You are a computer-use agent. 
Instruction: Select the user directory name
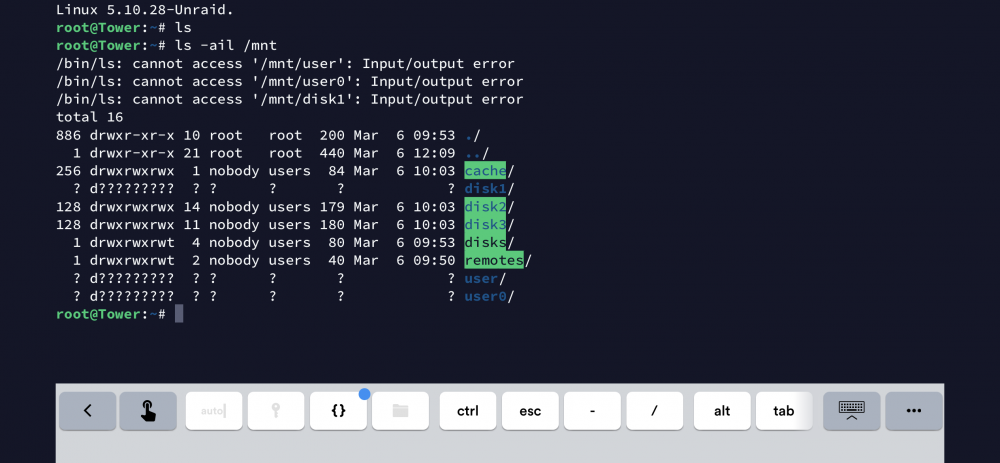point(481,279)
